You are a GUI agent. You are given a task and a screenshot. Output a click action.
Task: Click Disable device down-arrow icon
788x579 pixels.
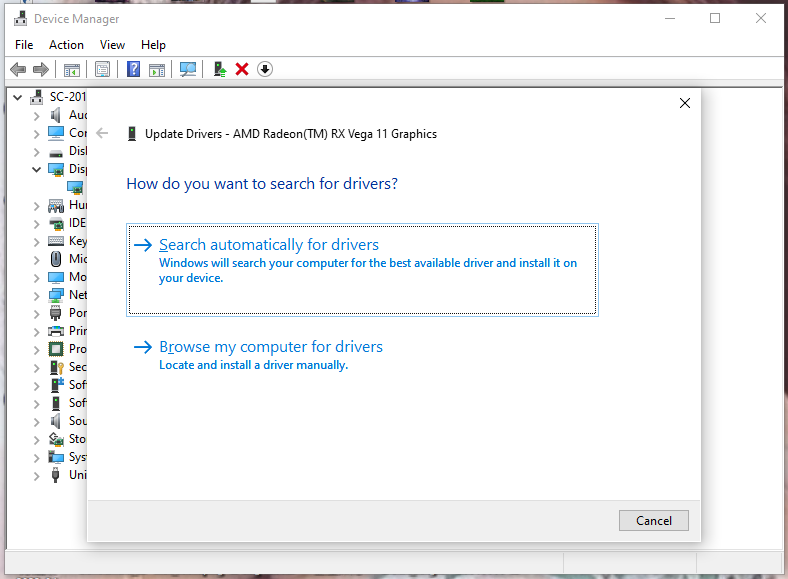point(265,69)
